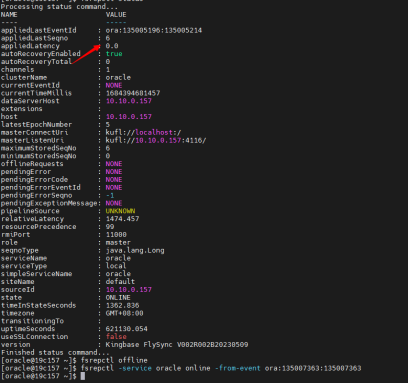Click the autoRecoveryEnabled value true

point(114,54)
